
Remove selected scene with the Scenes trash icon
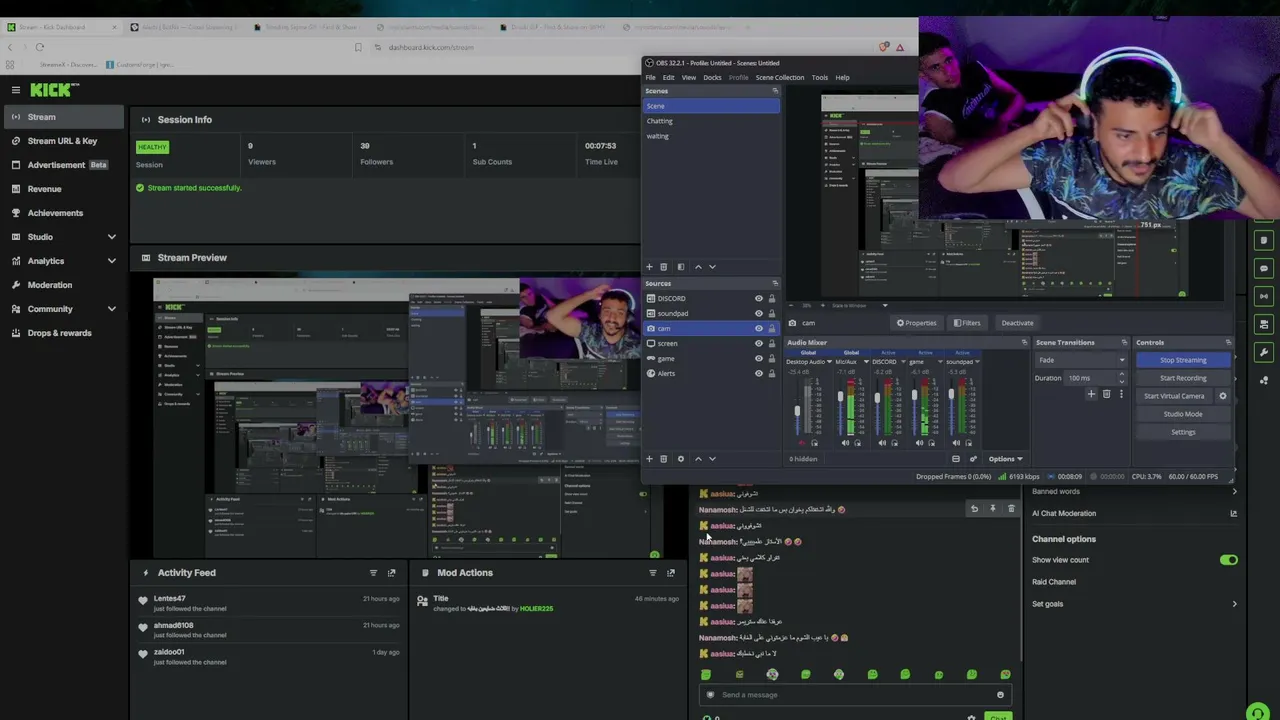coord(663,267)
